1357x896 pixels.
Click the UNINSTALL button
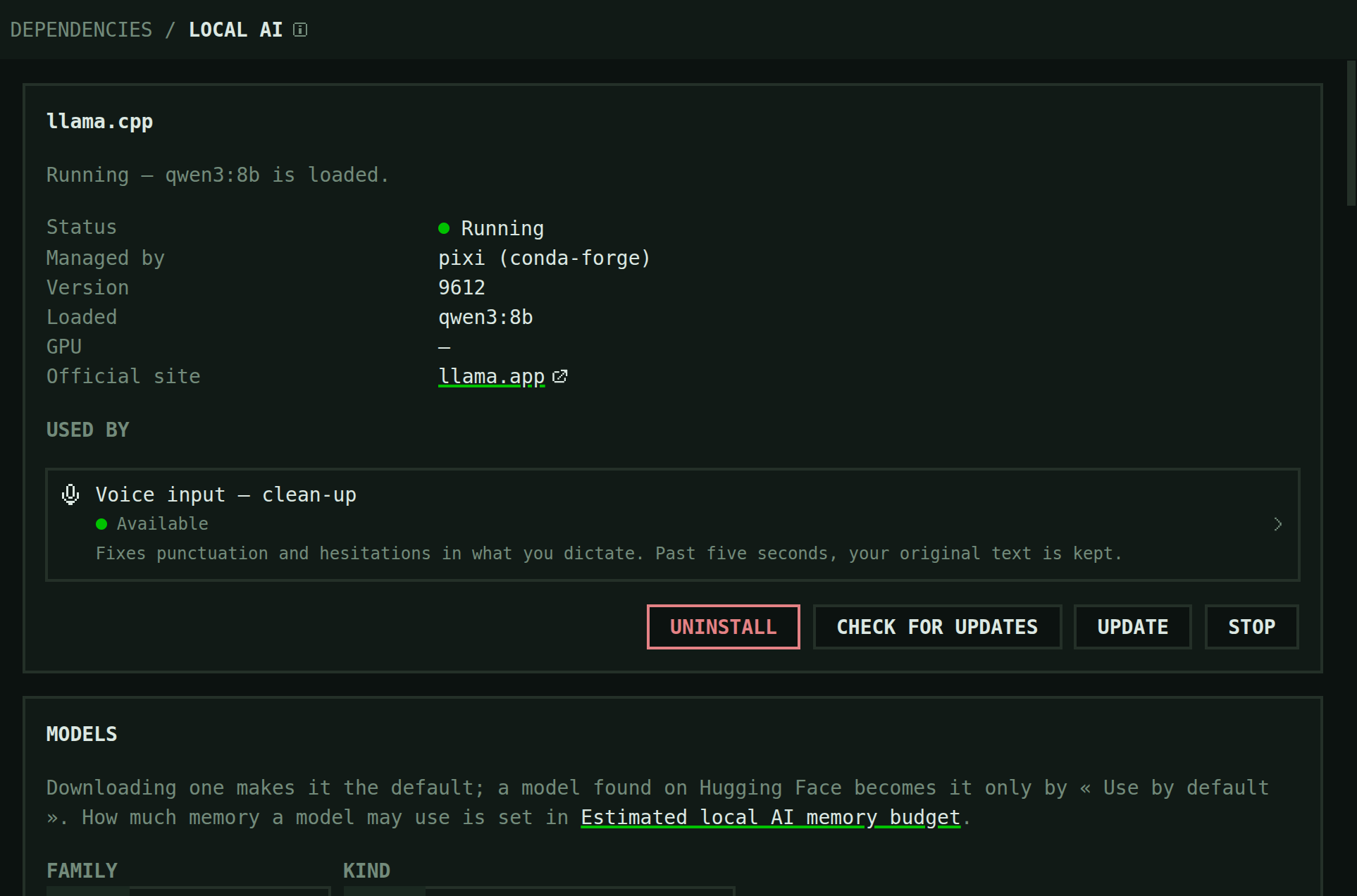point(724,627)
